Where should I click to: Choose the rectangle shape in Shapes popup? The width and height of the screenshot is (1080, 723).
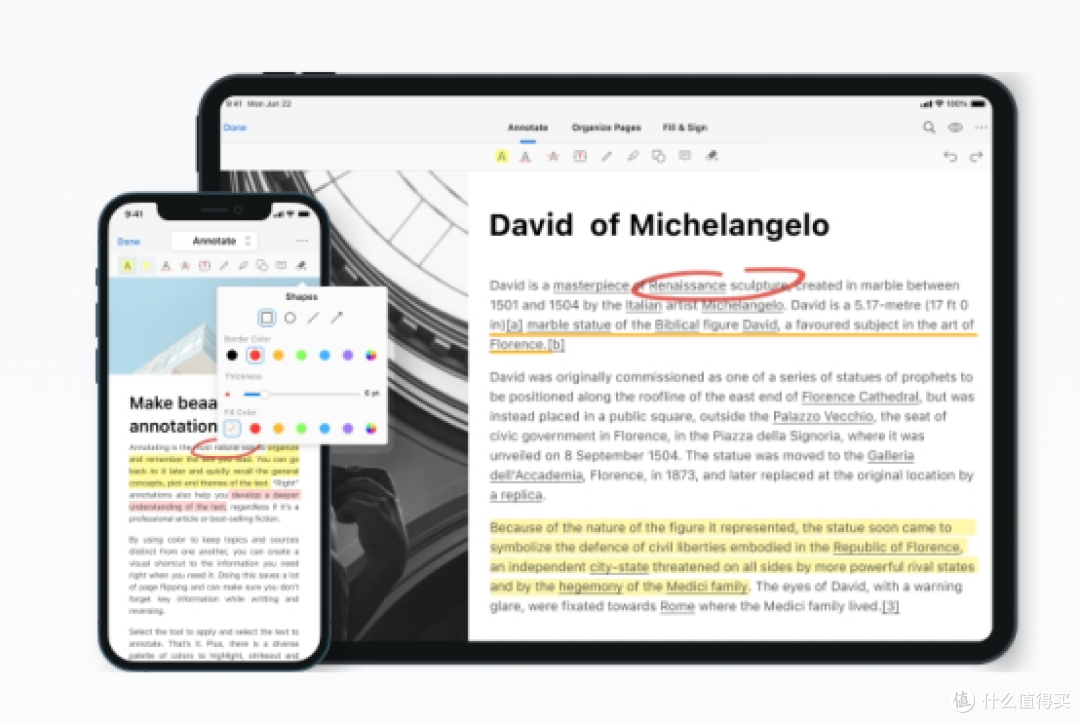(267, 317)
